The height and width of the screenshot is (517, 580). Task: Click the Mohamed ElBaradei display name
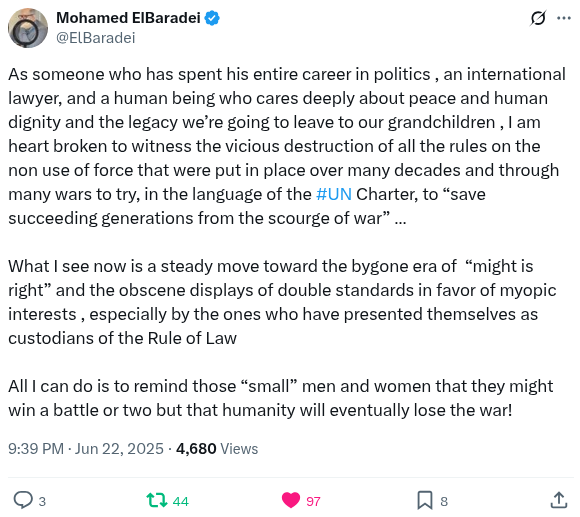click(128, 18)
